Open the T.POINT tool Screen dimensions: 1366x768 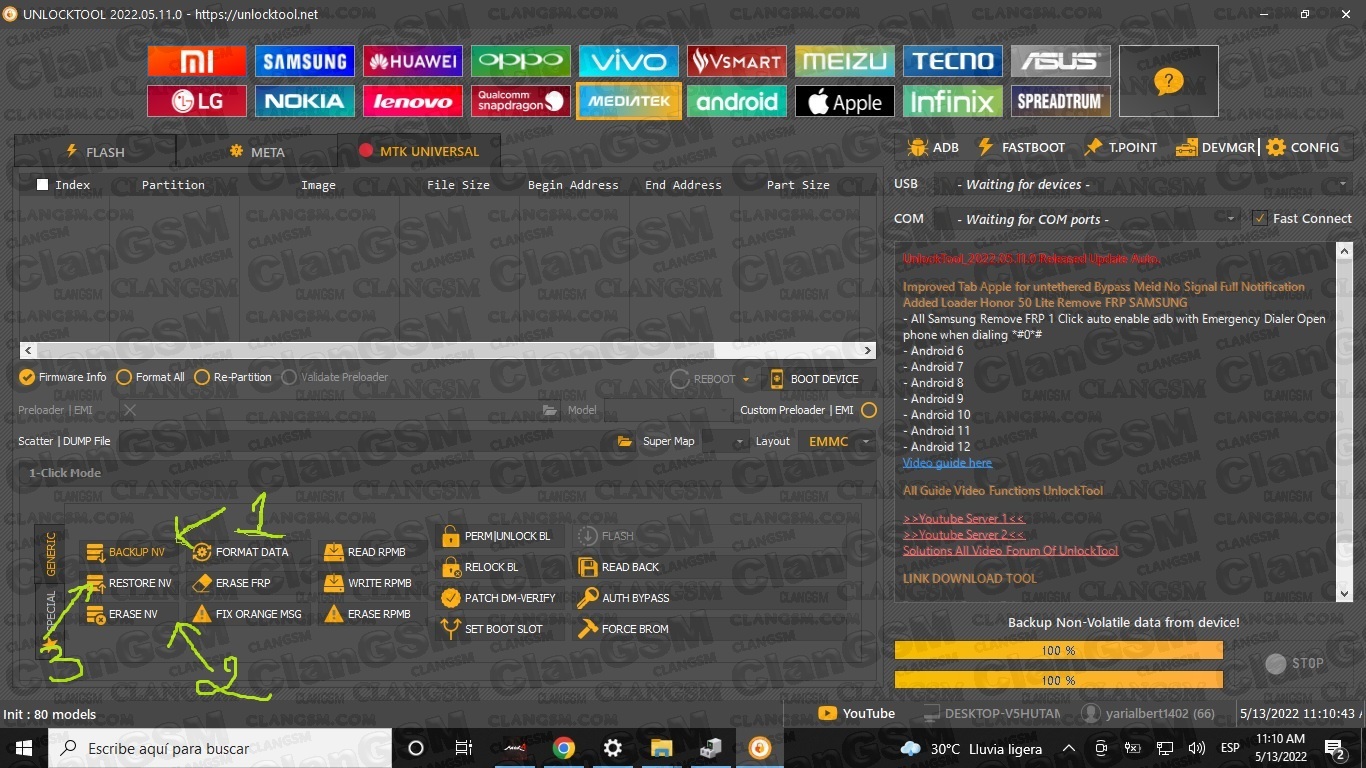click(1120, 147)
